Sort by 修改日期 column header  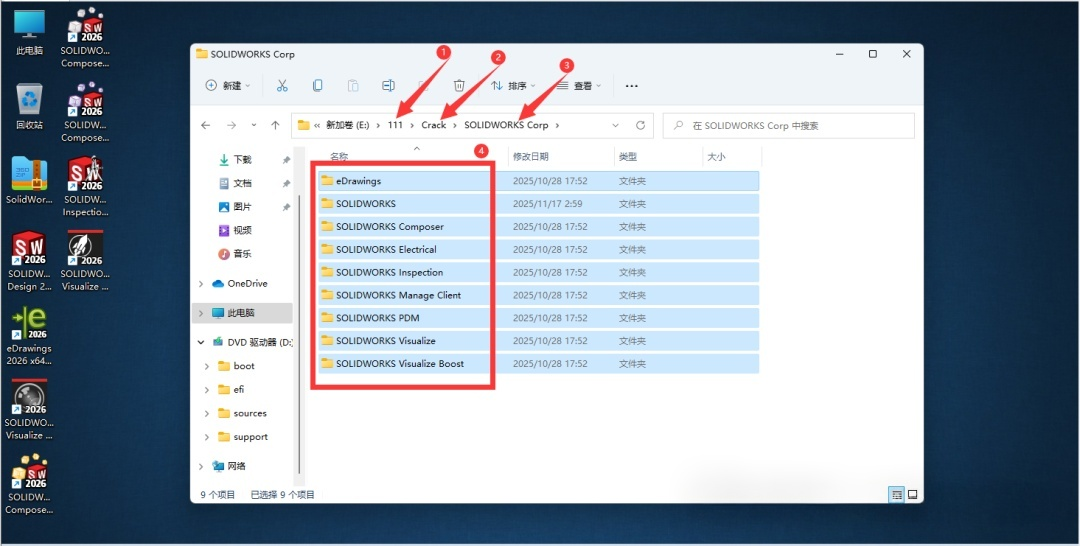point(561,157)
